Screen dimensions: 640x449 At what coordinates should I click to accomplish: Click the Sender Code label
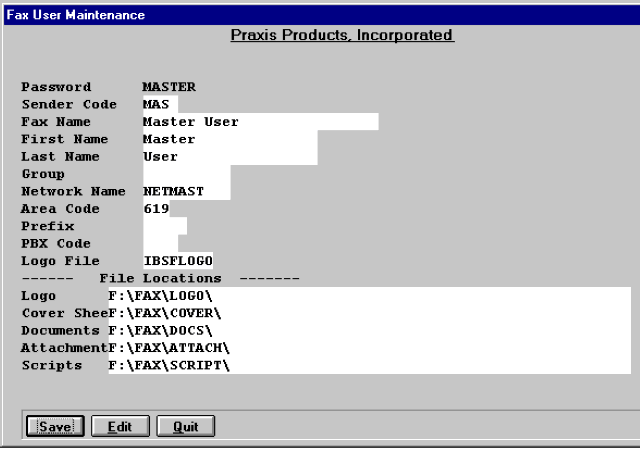69,104
